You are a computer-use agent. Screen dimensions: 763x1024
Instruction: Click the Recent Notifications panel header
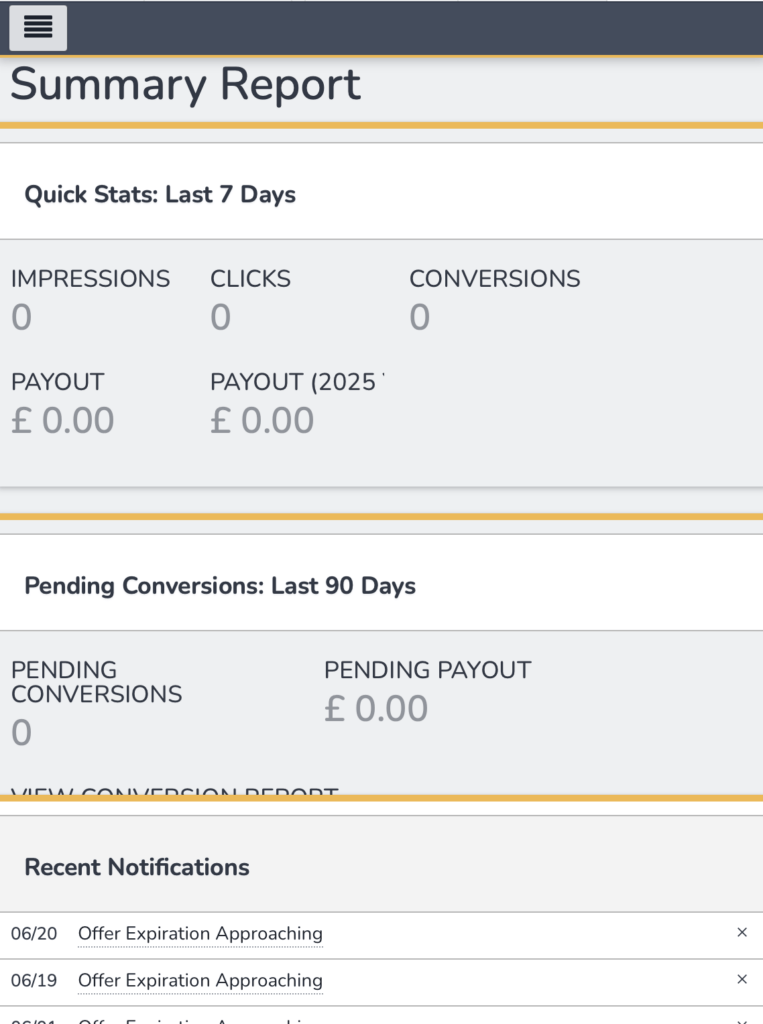pos(137,867)
